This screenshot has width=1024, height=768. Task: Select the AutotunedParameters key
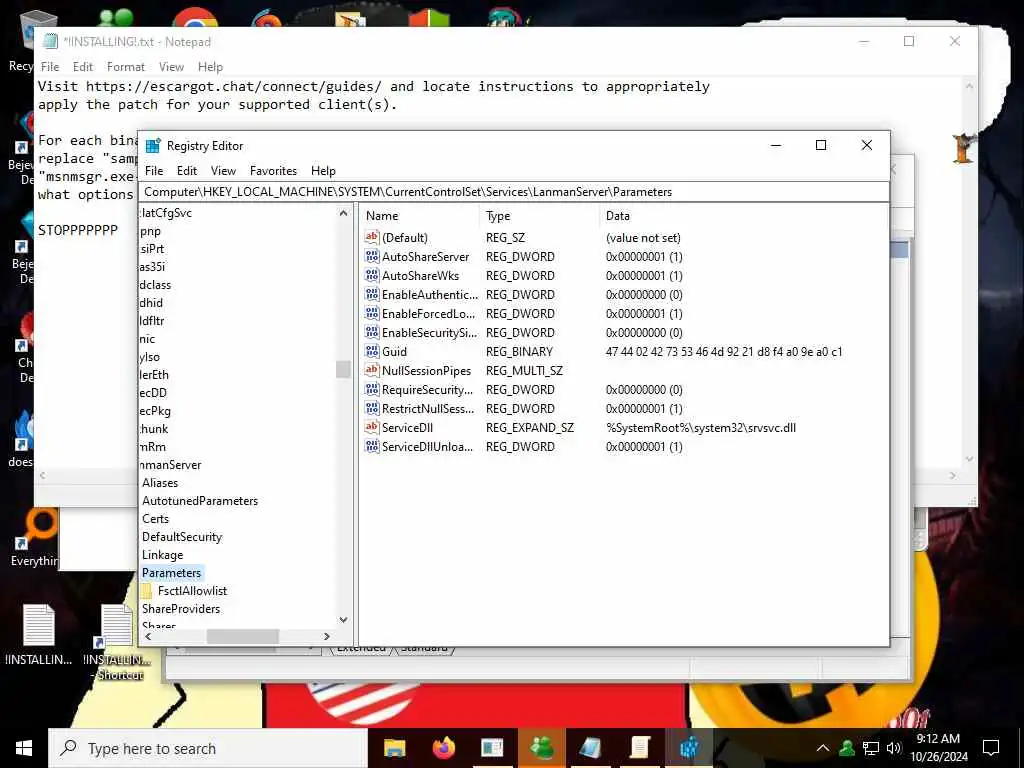(x=200, y=501)
